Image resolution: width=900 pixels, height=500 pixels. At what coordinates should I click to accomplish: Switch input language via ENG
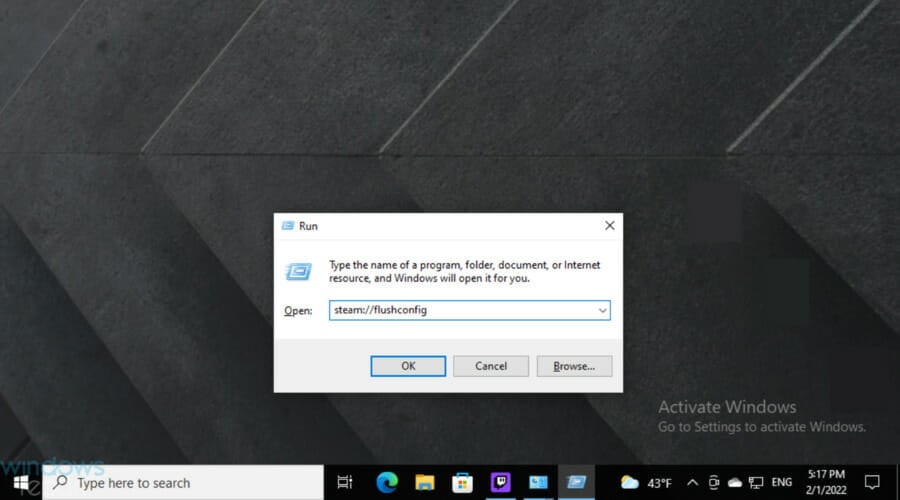(x=782, y=483)
